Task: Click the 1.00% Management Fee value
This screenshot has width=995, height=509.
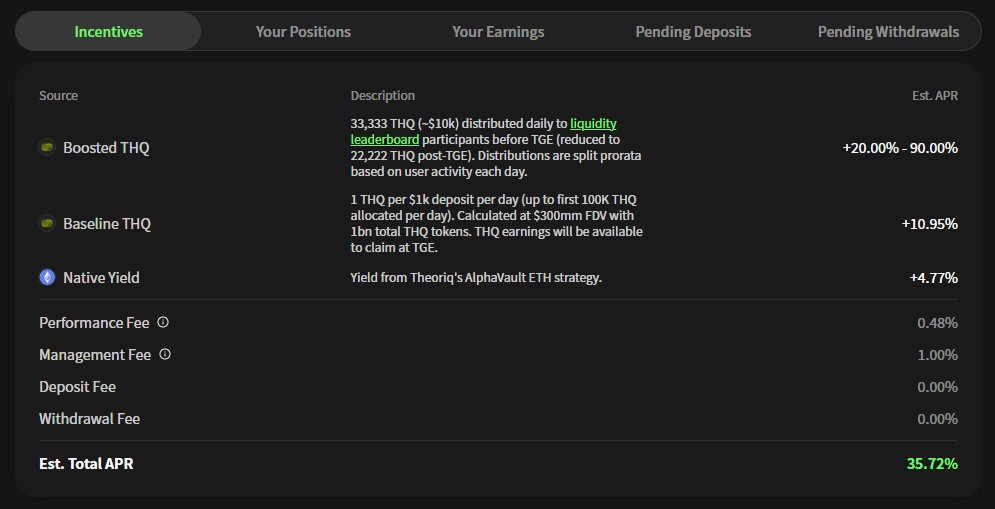Action: click(938, 355)
